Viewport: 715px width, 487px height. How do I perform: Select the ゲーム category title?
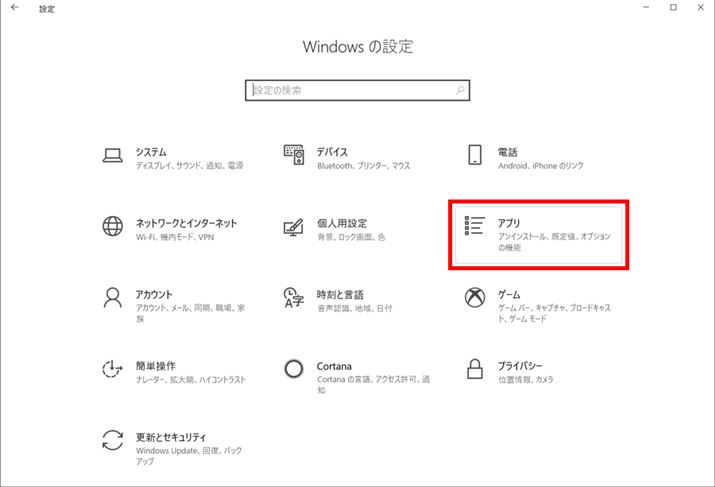tap(509, 295)
